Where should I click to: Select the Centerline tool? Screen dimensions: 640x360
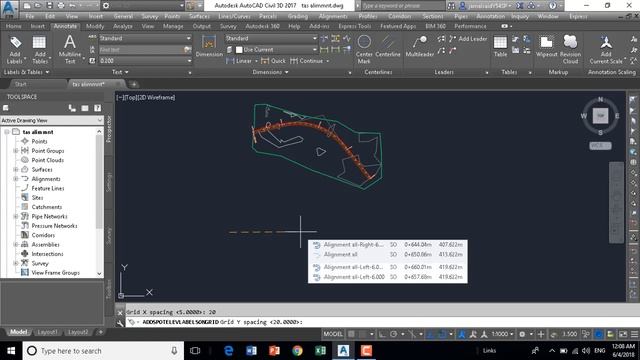388,46
